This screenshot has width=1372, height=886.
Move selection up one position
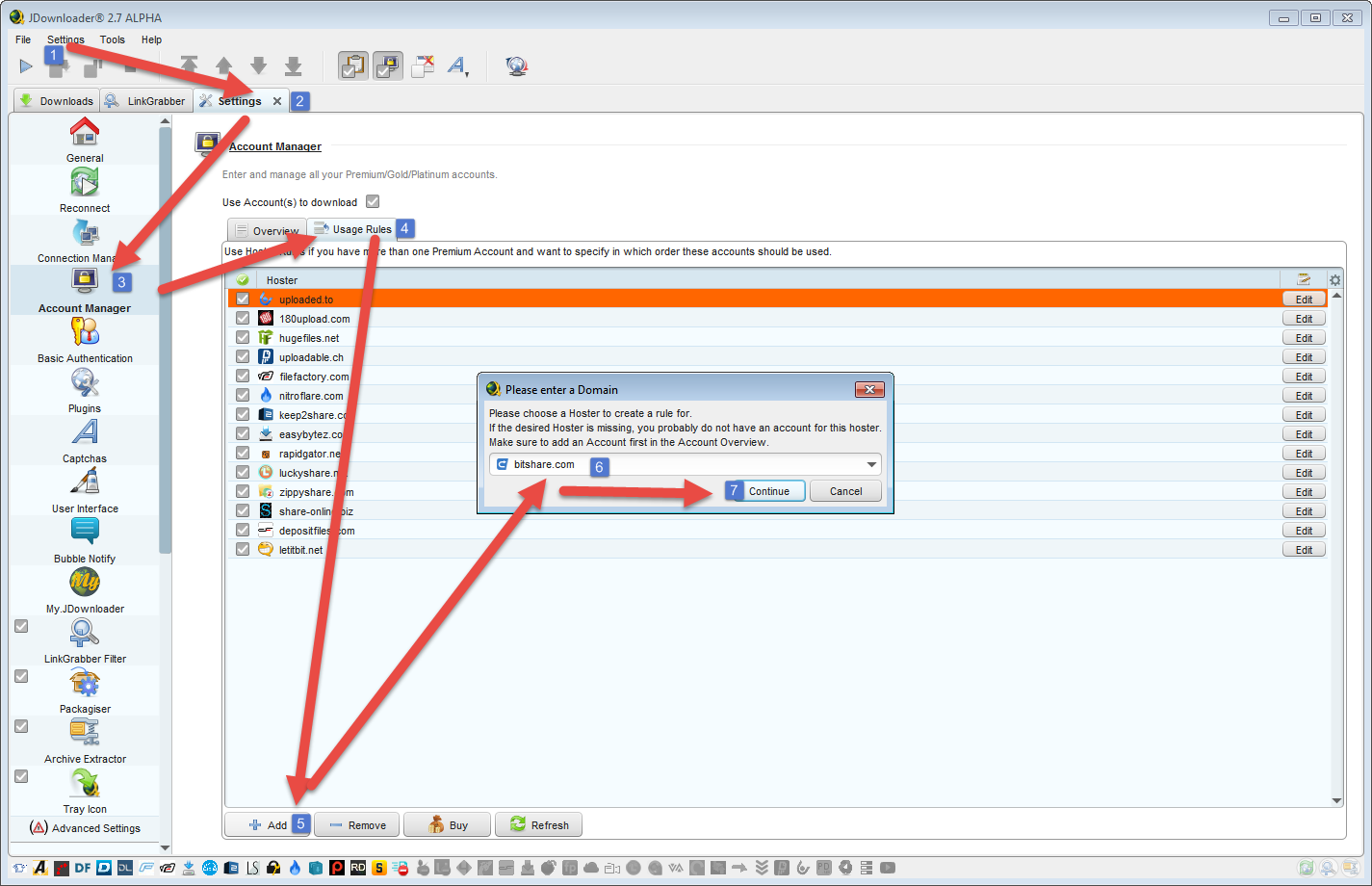tap(224, 65)
